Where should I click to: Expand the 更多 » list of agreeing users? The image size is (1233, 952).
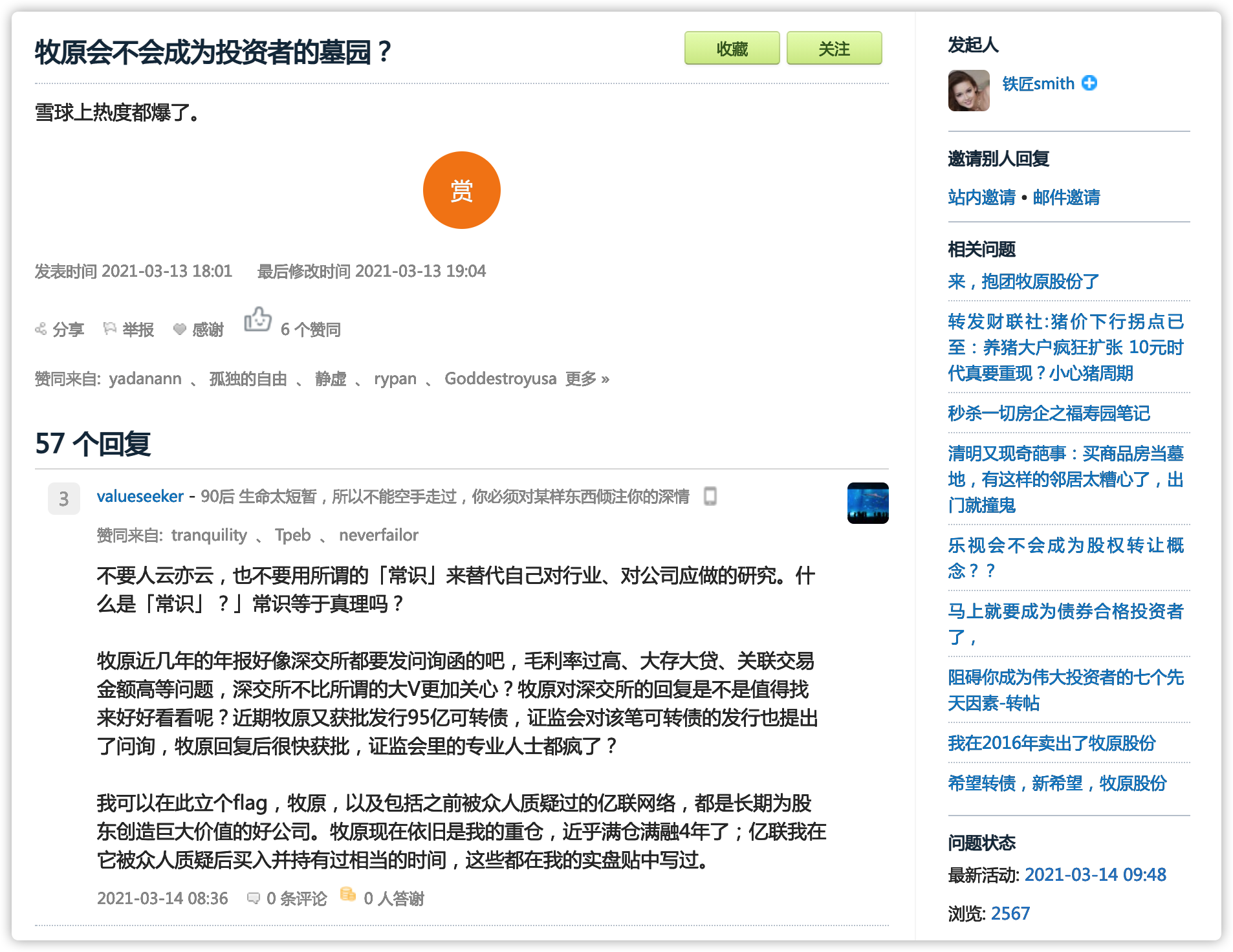587,378
